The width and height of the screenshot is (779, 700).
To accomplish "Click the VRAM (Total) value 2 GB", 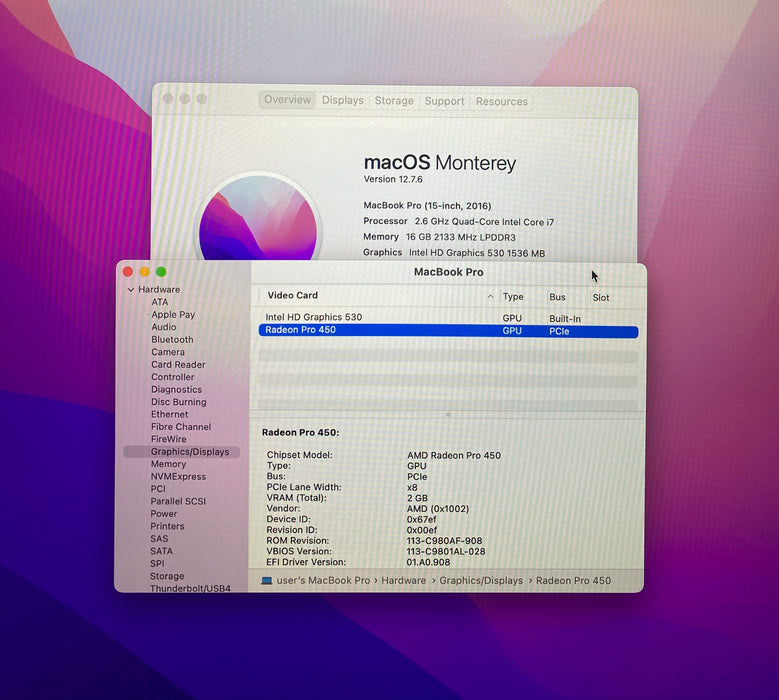I will point(417,498).
